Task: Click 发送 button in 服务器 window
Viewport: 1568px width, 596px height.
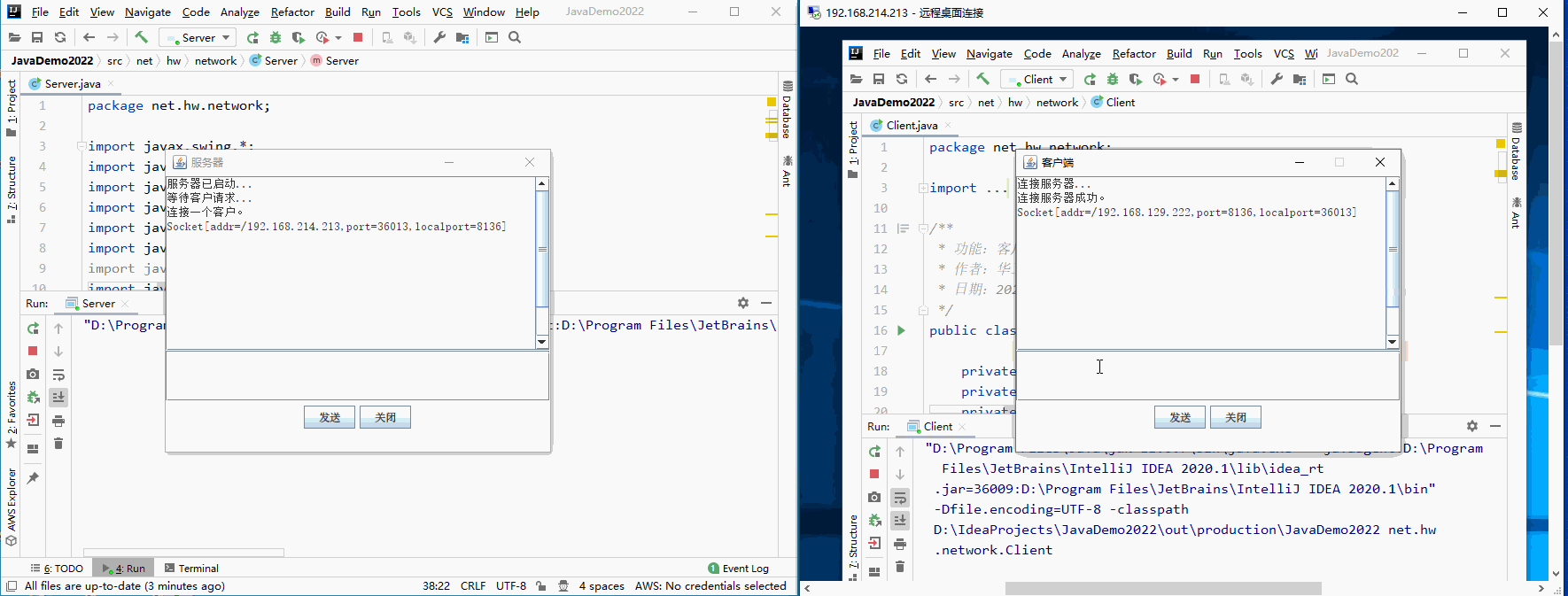Action: point(330,417)
